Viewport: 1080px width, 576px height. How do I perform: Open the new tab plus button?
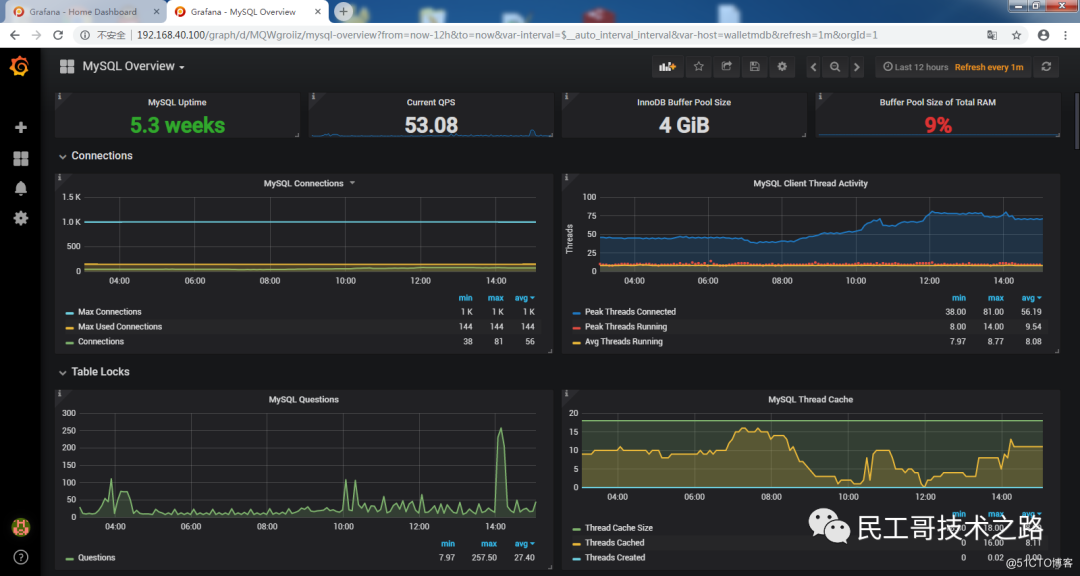point(343,12)
